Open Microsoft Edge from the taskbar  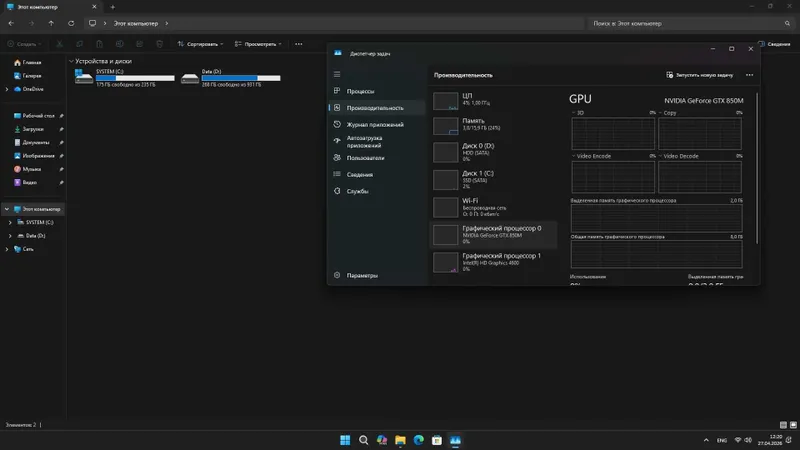click(x=418, y=440)
